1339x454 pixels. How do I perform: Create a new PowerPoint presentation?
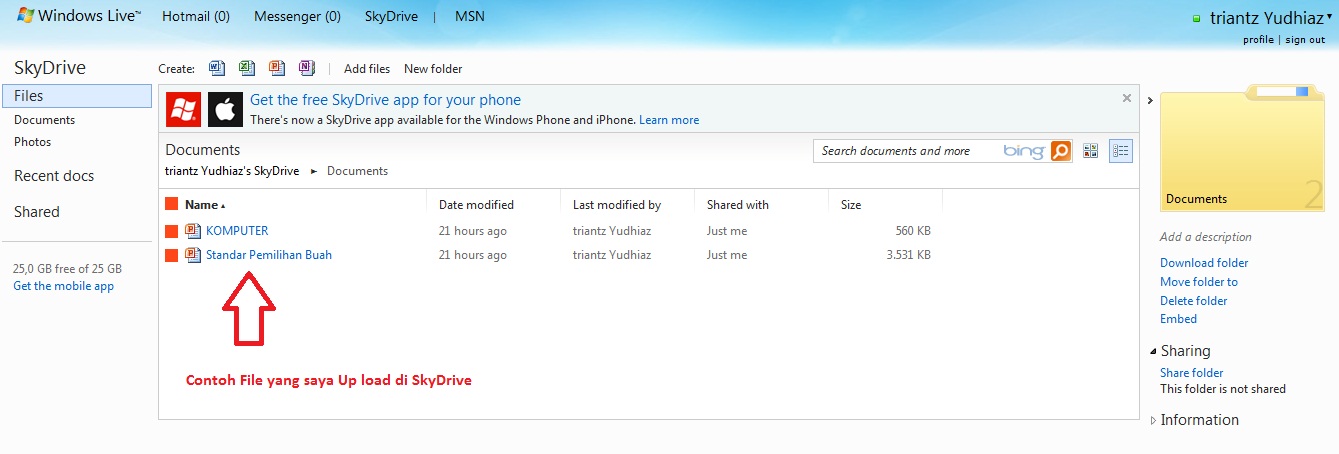[x=277, y=68]
